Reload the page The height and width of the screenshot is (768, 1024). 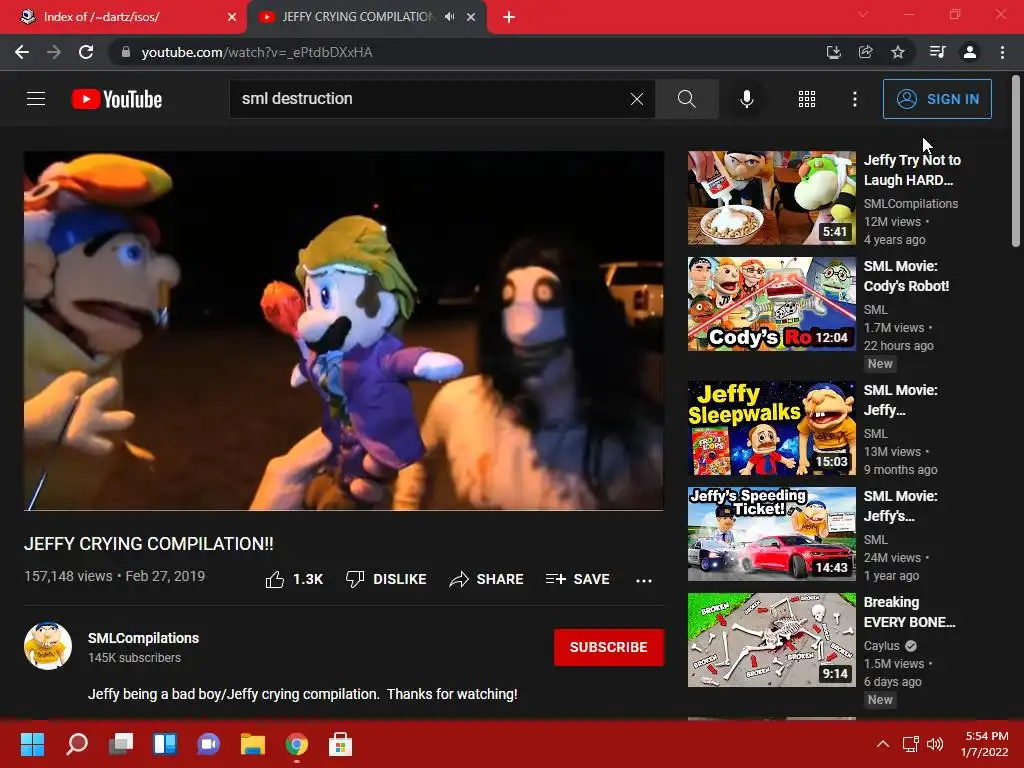click(86, 52)
